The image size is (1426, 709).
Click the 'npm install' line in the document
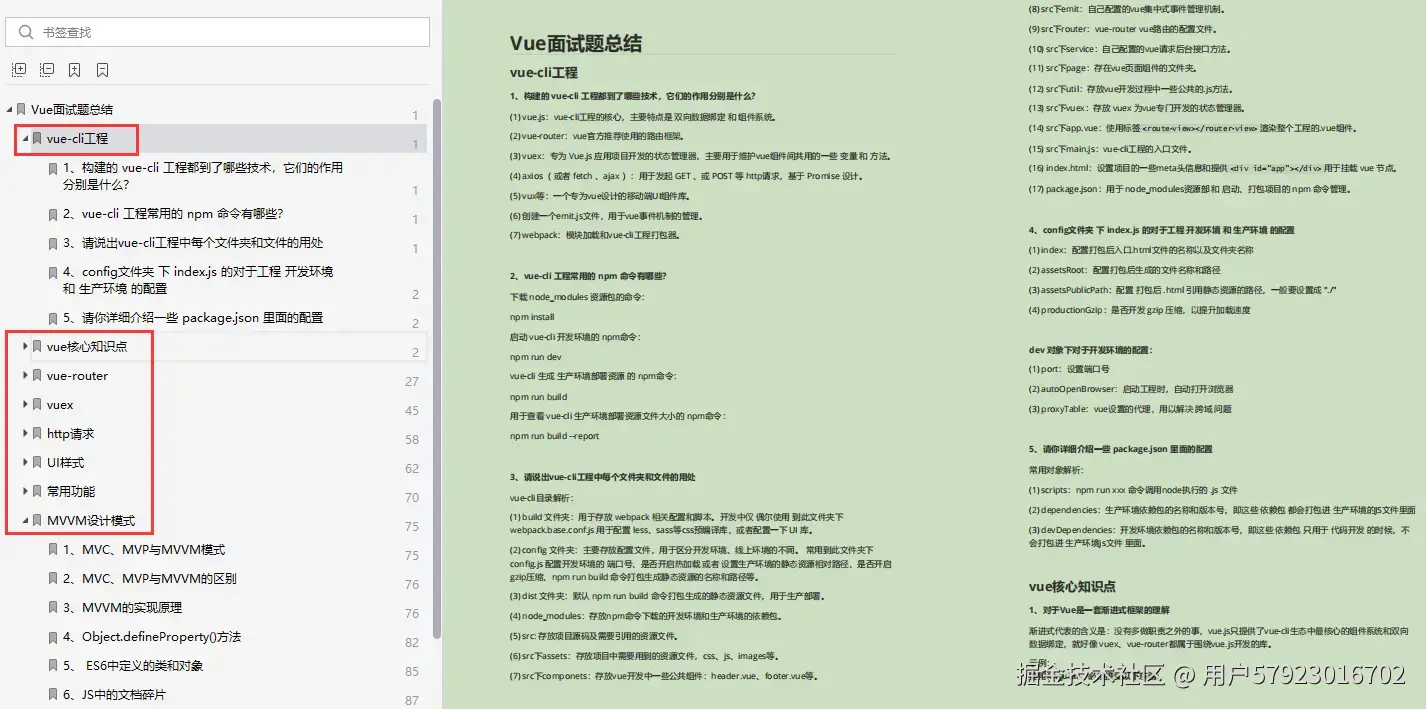532,317
